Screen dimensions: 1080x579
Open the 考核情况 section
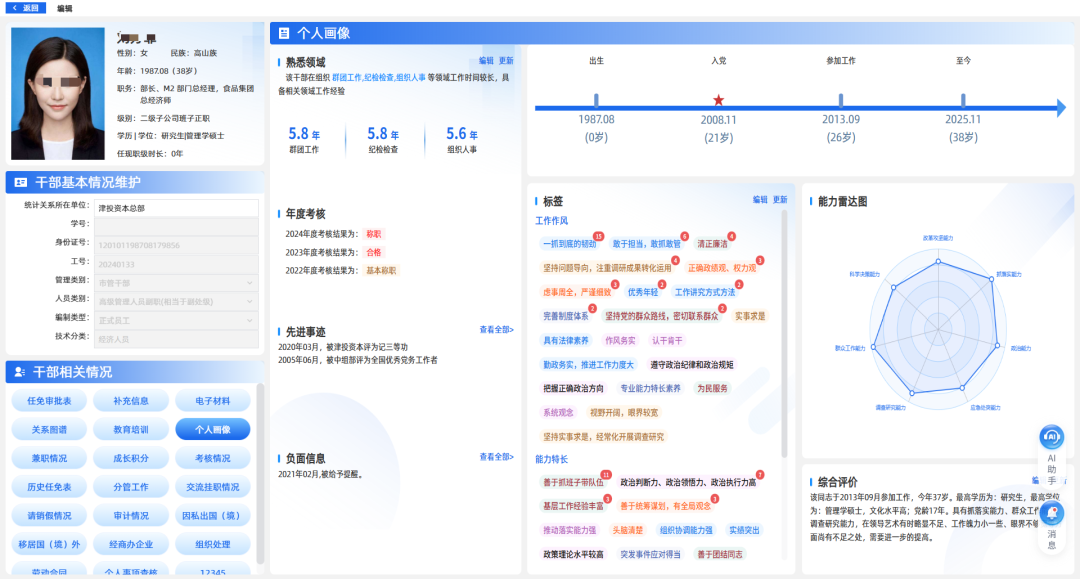212,458
